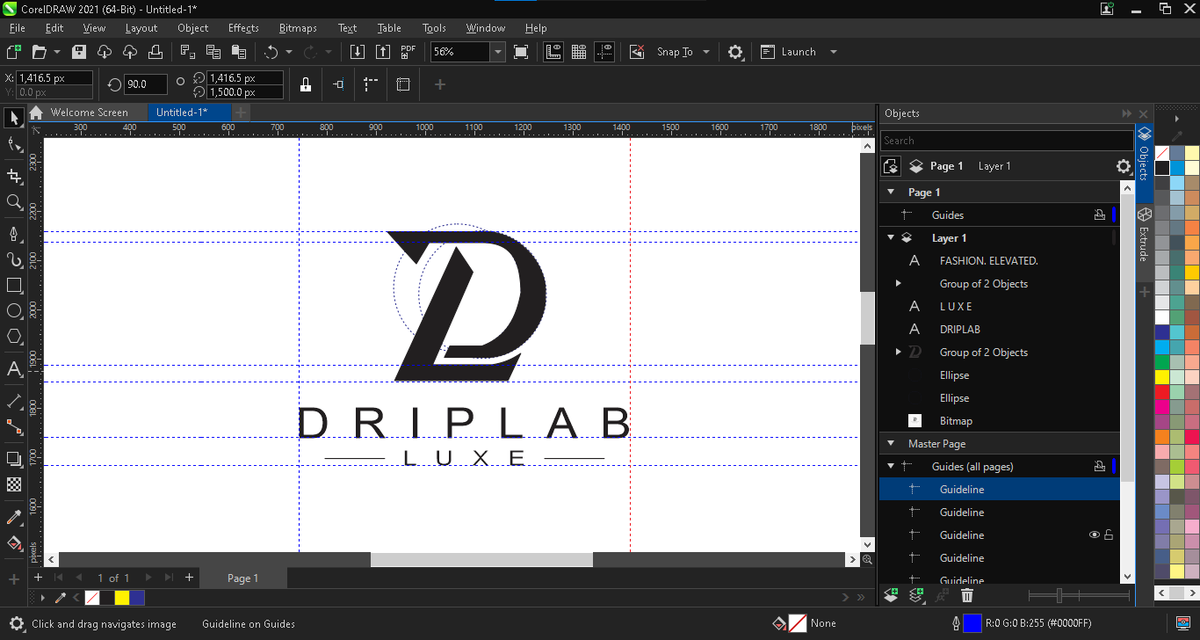This screenshot has width=1200, height=640.
Task: Click the Save icon in toolbar
Action: pyautogui.click(x=79, y=52)
